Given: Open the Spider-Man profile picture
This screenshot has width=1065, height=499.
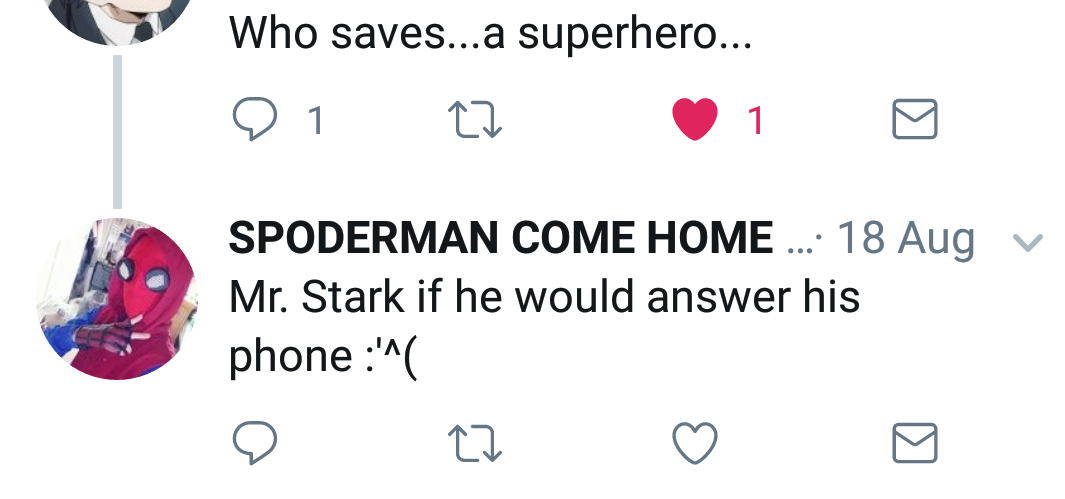Looking at the screenshot, I should 118,299.
